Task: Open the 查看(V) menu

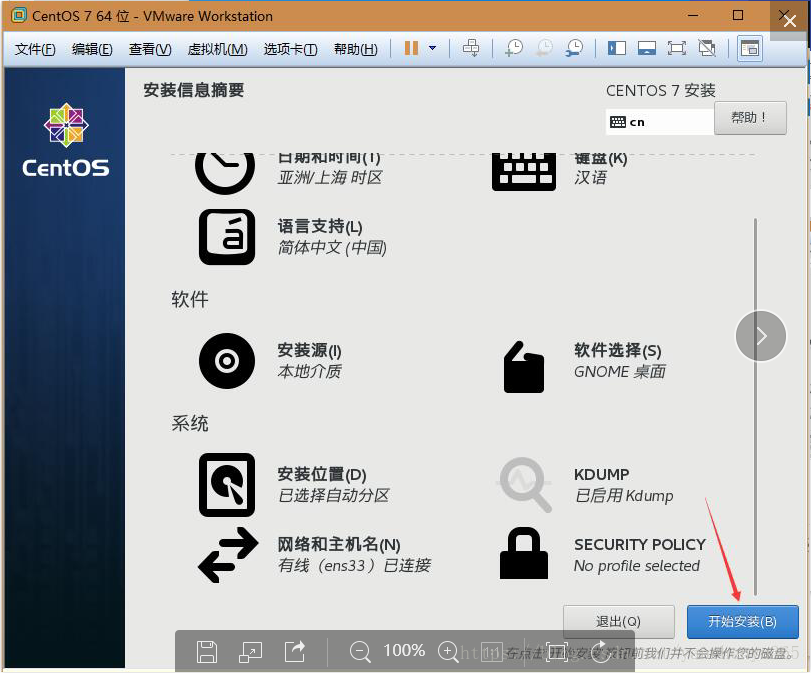Action: click(x=149, y=49)
